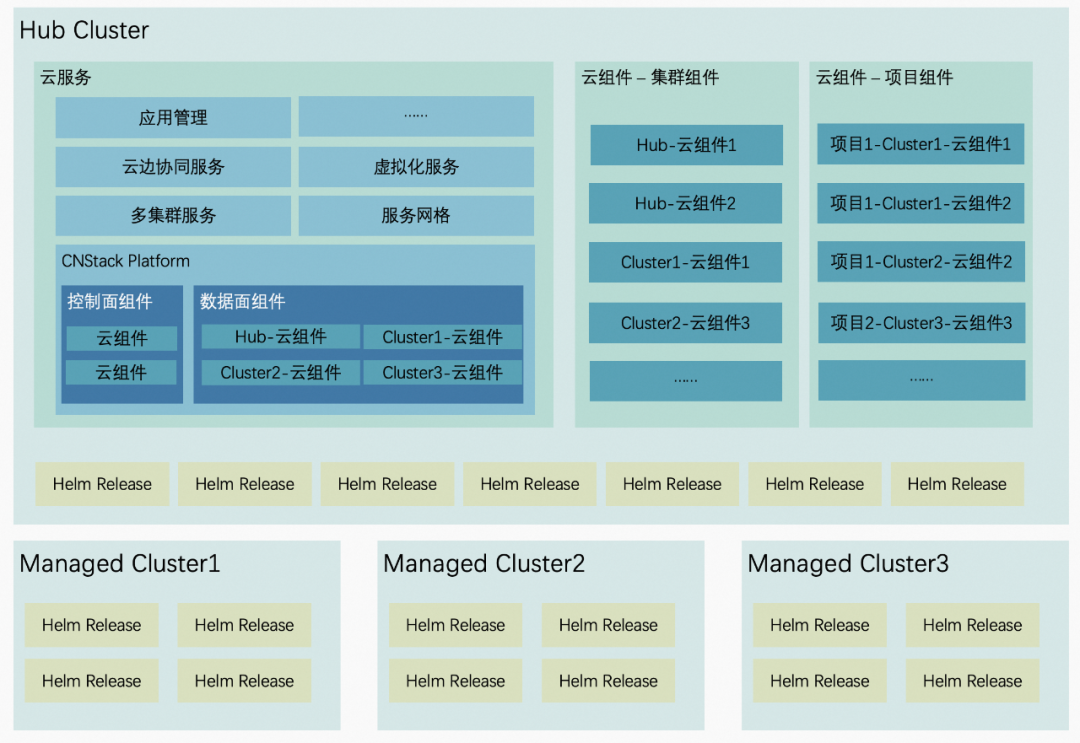
Task: Select the Hub-云组件 data plane component
Action: click(x=278, y=337)
